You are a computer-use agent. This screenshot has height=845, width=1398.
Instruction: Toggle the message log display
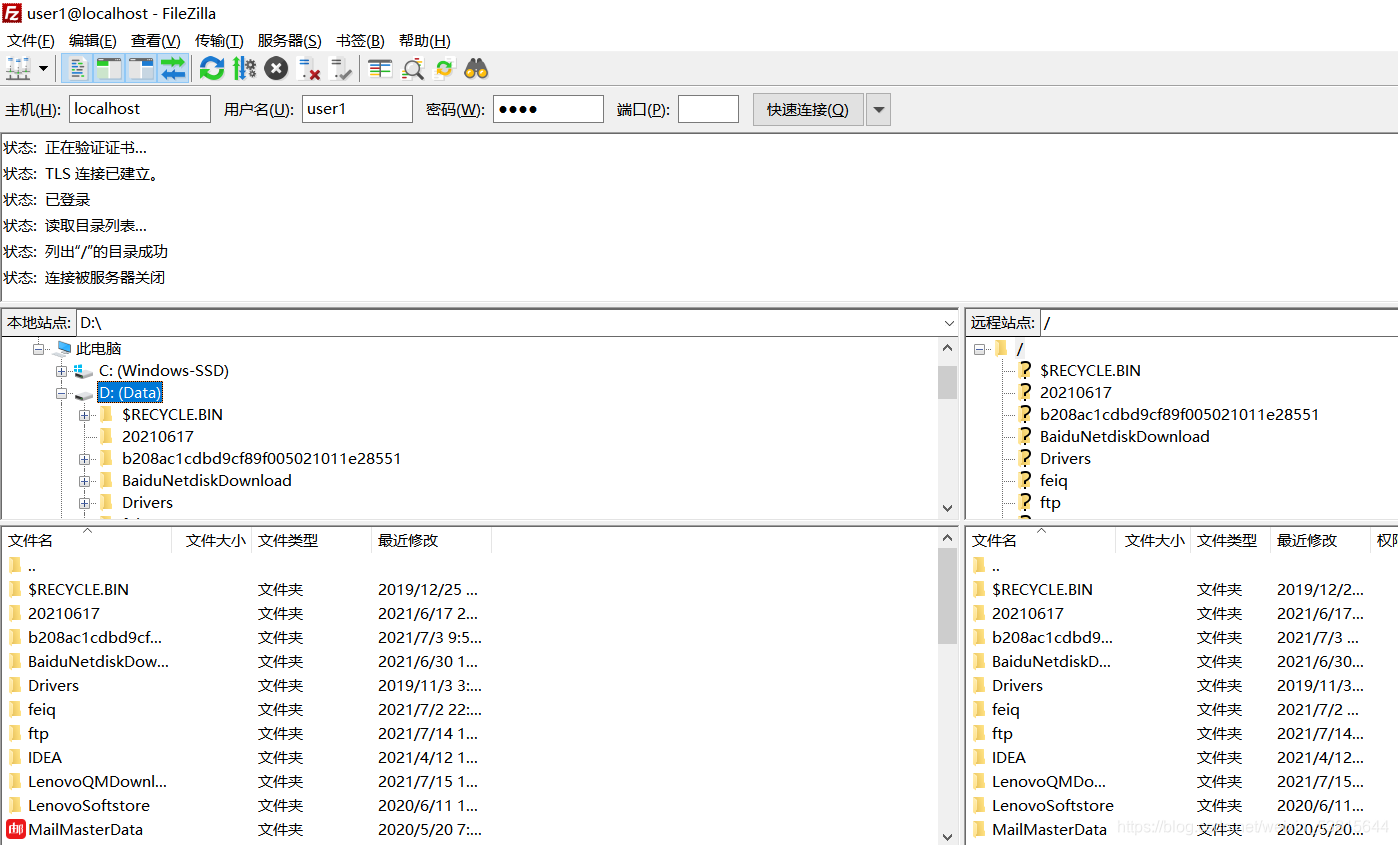78,68
